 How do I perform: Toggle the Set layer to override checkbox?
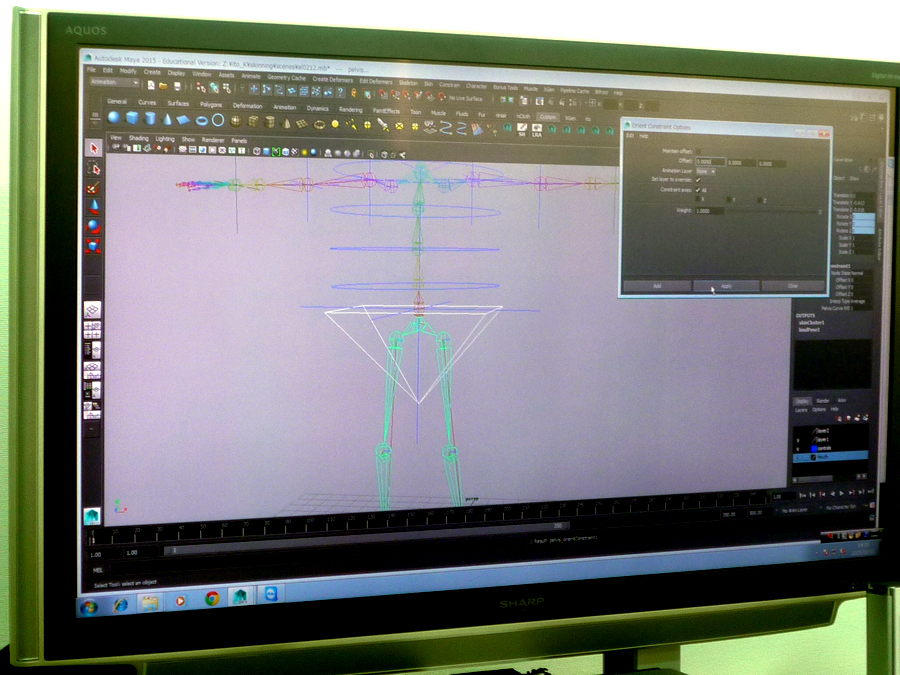tap(698, 180)
